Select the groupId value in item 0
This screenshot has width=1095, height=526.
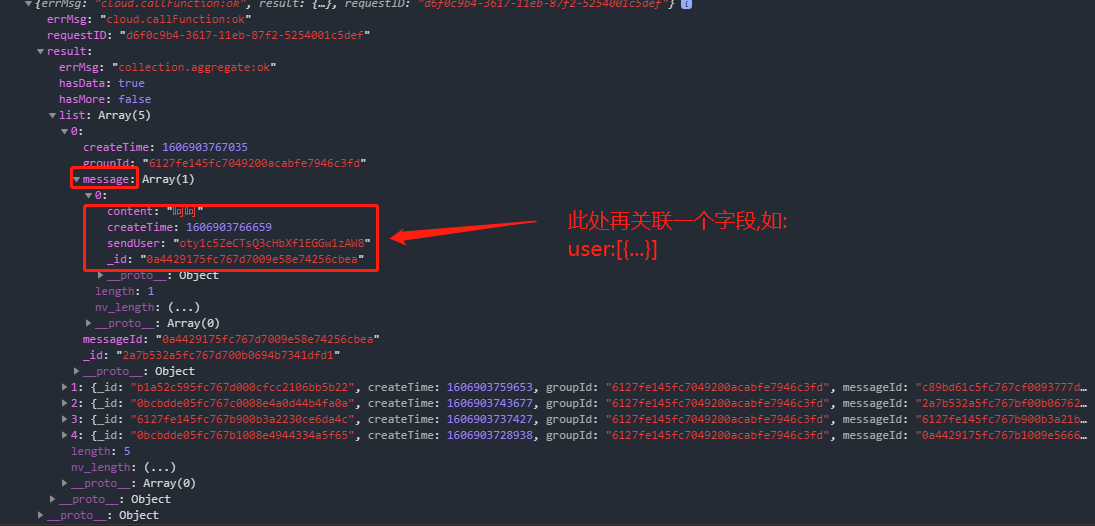[x=255, y=163]
